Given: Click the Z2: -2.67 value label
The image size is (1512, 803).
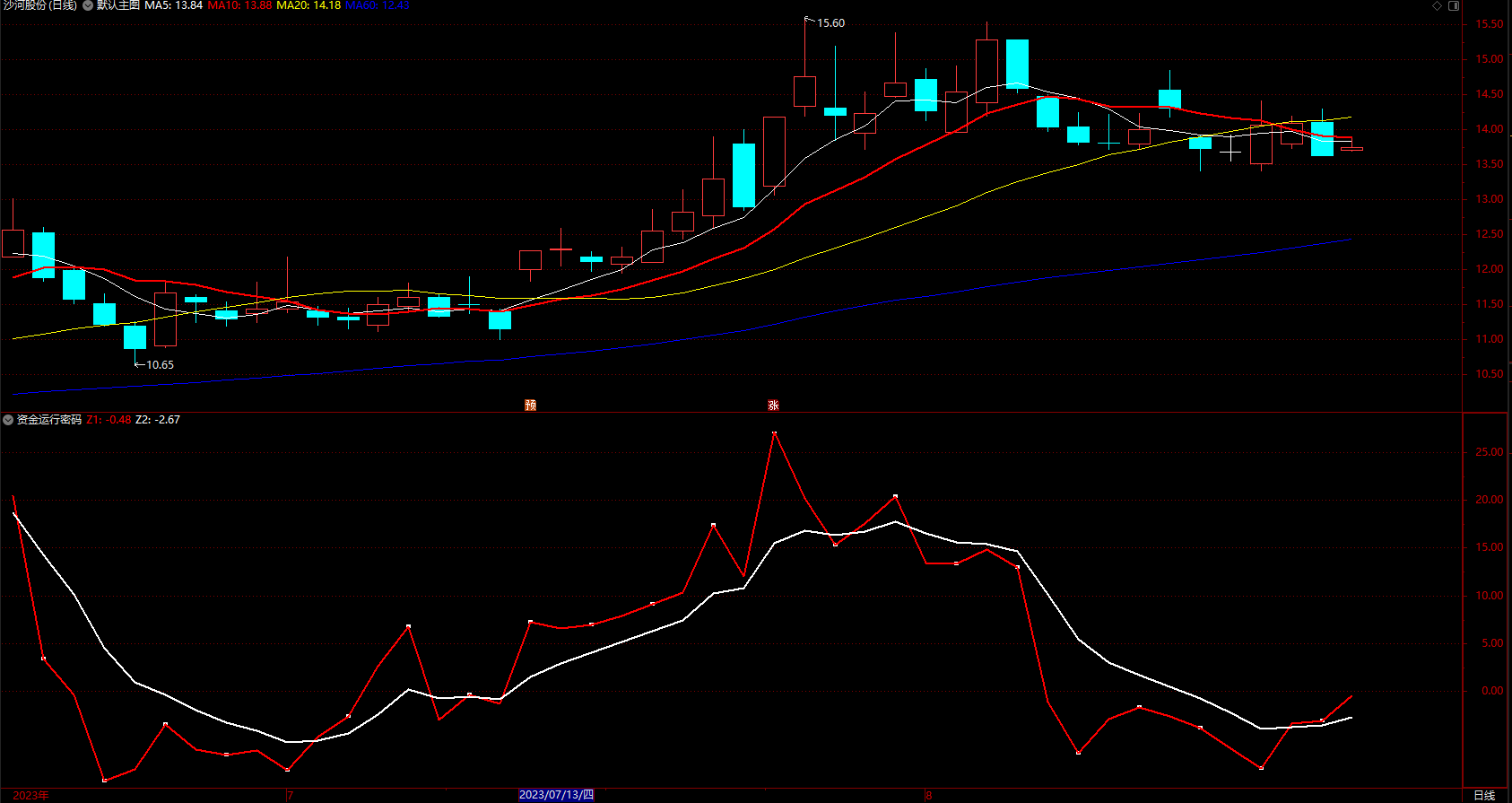Looking at the screenshot, I should pos(158,419).
